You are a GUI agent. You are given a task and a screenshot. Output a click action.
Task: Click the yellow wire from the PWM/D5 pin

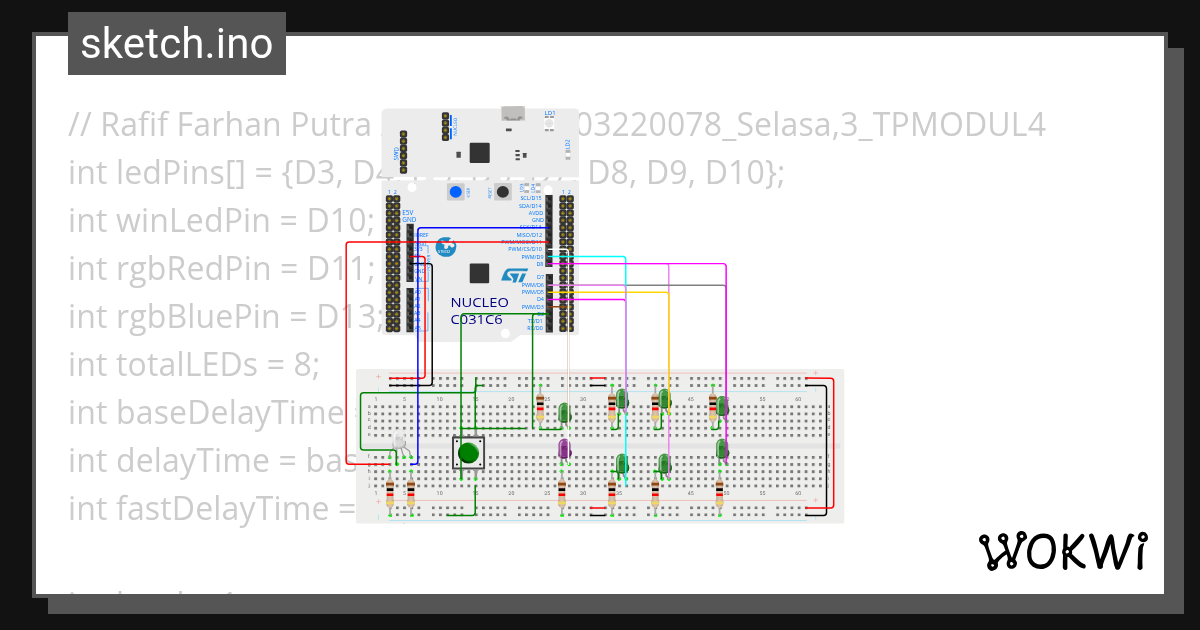click(x=620, y=293)
